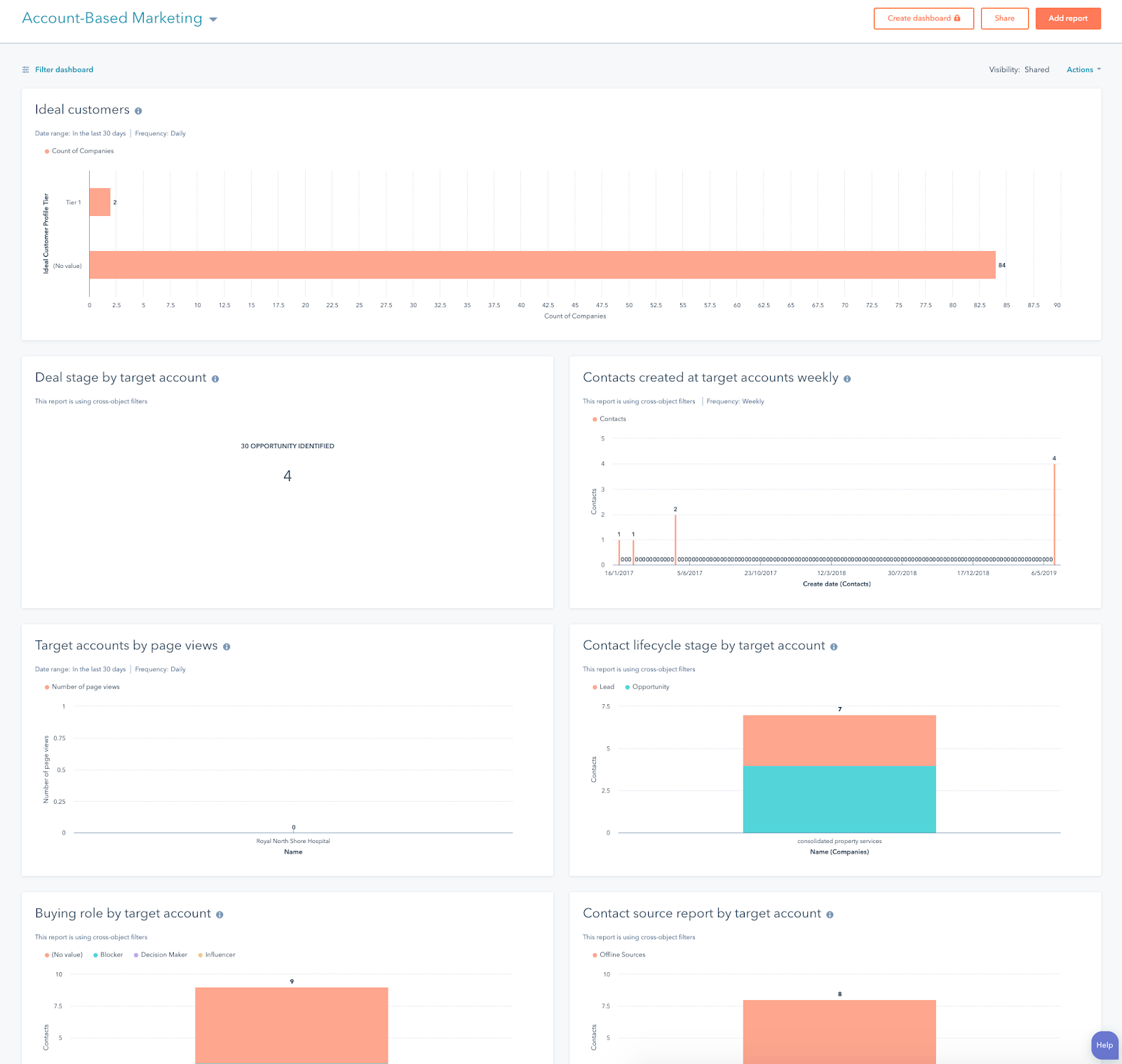The height and width of the screenshot is (1064, 1122).
Task: Click the Share button
Action: click(1004, 18)
